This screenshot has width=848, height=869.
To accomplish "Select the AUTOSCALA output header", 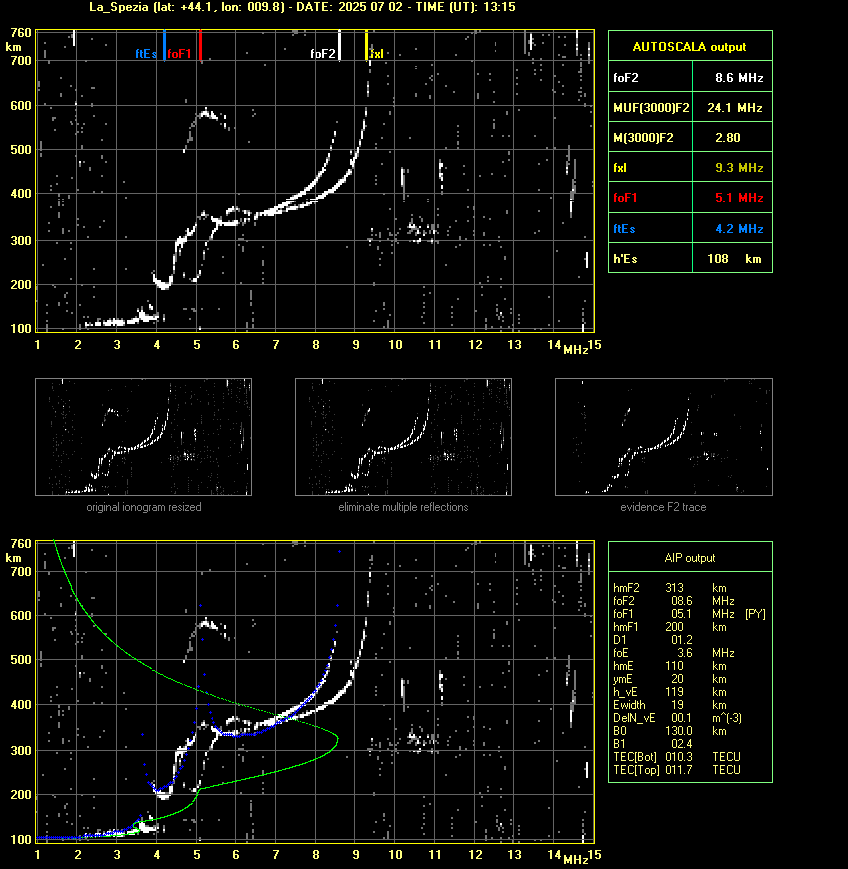I will [x=689, y=47].
